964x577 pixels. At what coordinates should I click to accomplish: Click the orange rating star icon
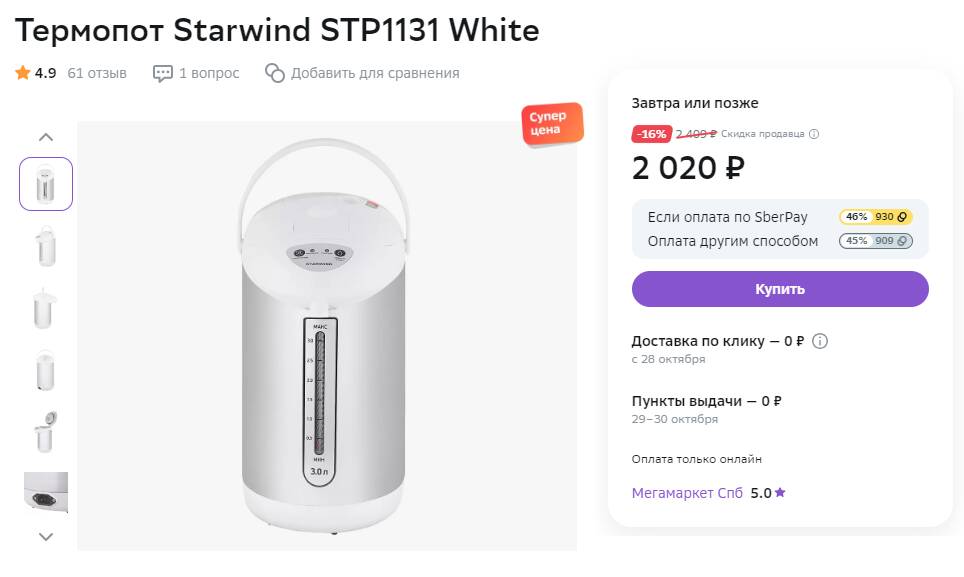coord(23,73)
